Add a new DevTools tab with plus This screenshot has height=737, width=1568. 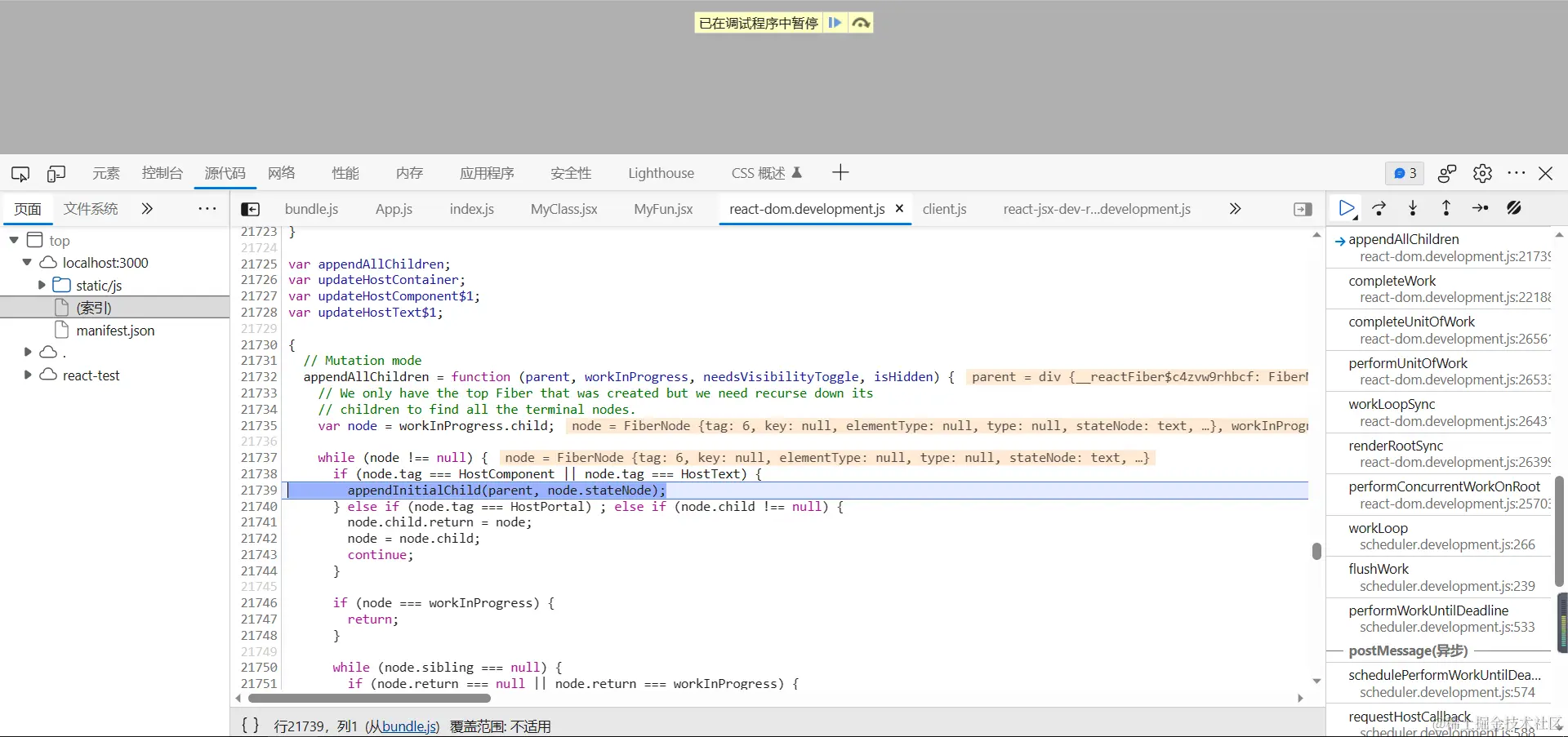click(840, 172)
